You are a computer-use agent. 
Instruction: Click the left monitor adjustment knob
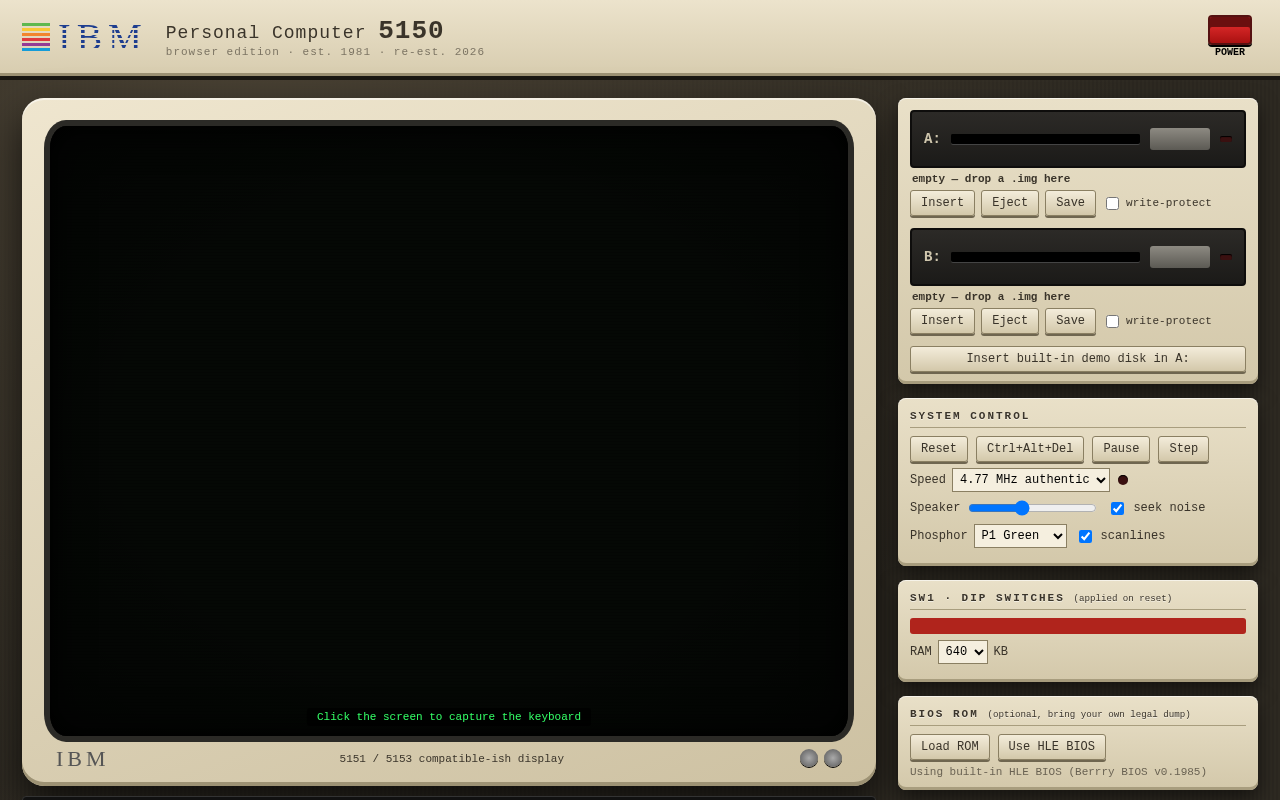(x=809, y=758)
